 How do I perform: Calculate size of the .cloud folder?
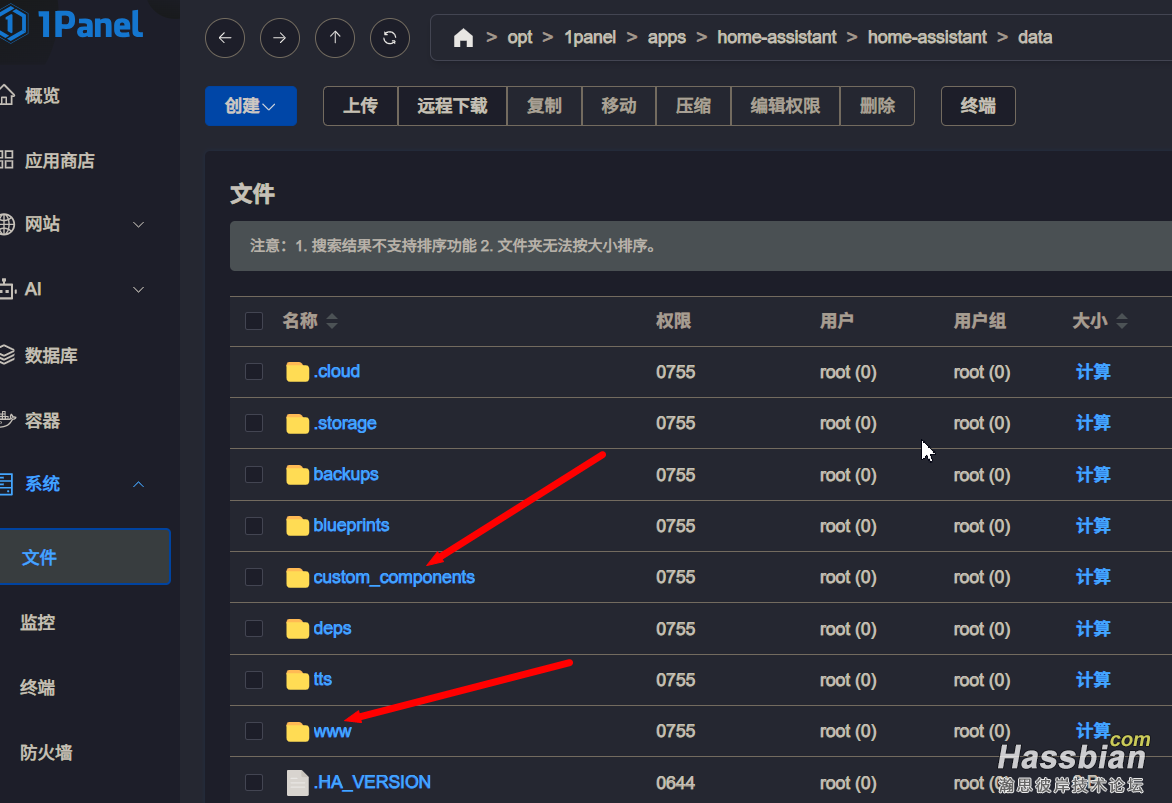point(1093,372)
